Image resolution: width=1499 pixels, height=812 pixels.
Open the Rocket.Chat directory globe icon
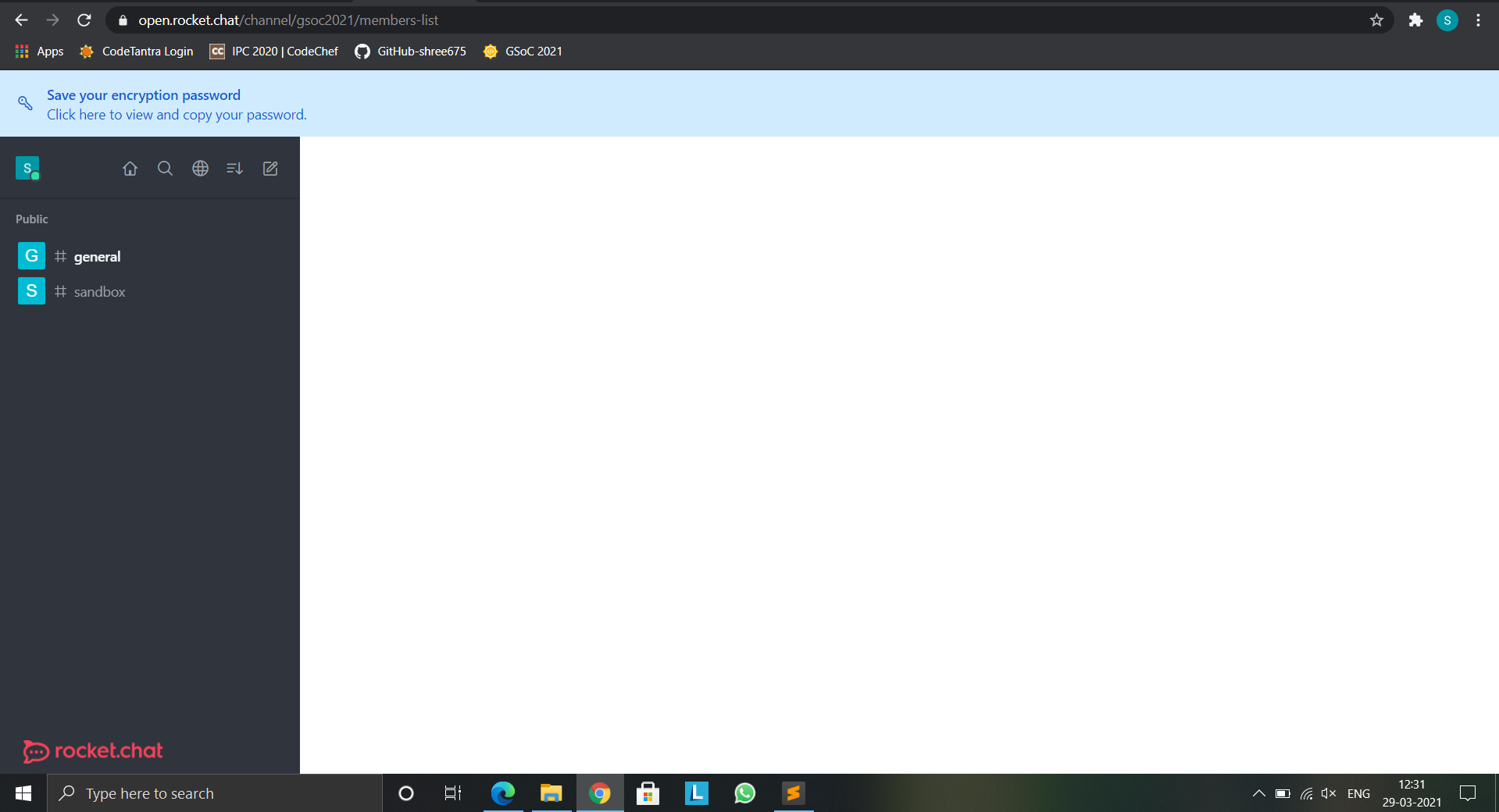click(200, 169)
